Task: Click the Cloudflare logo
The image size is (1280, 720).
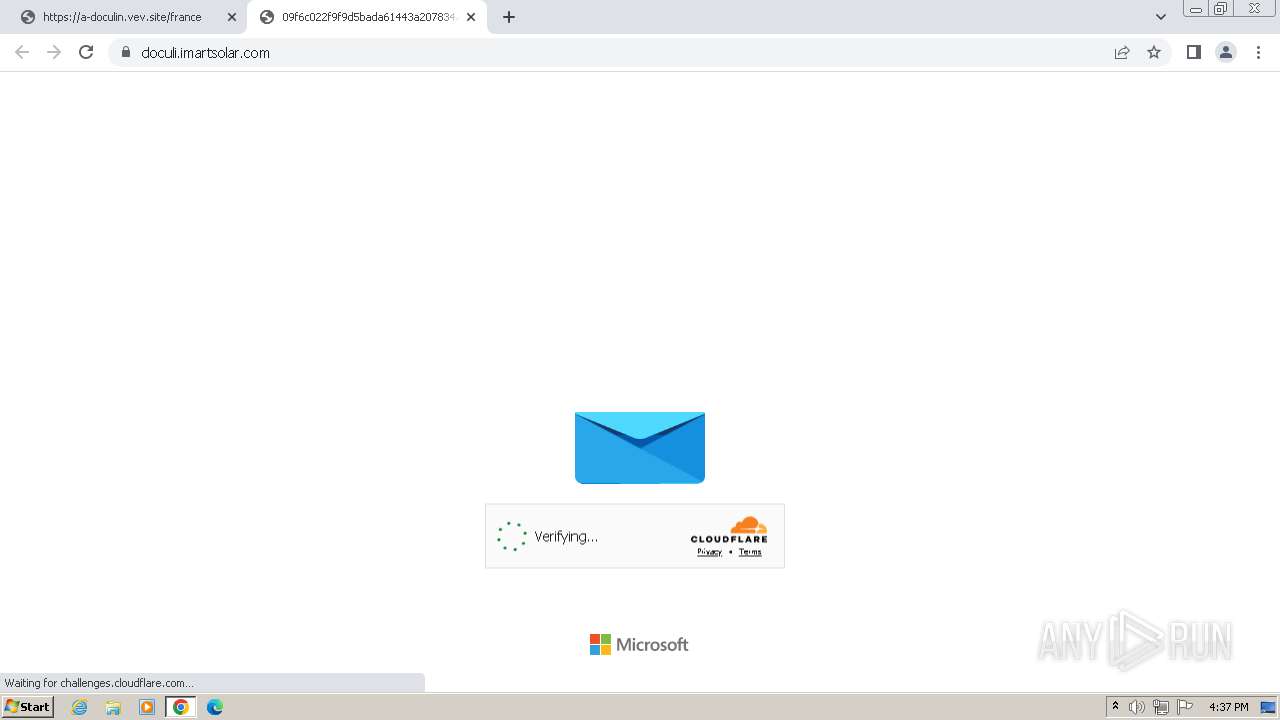Action: tap(729, 530)
